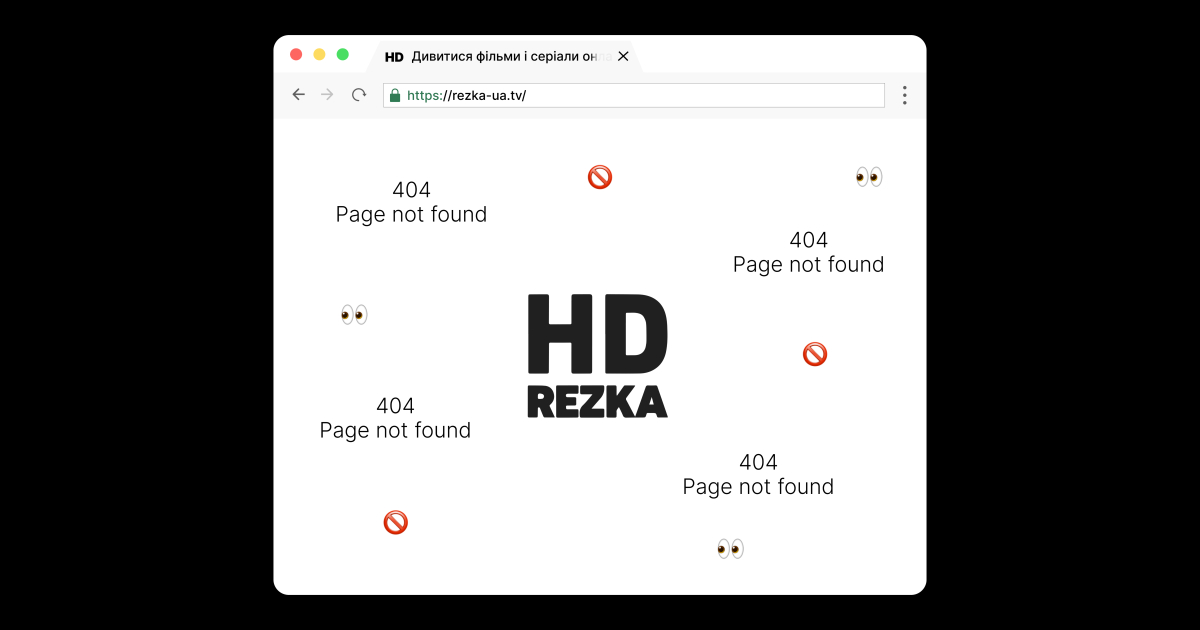The height and width of the screenshot is (630, 1200).
Task: Click the page reload icon
Action: click(359, 94)
